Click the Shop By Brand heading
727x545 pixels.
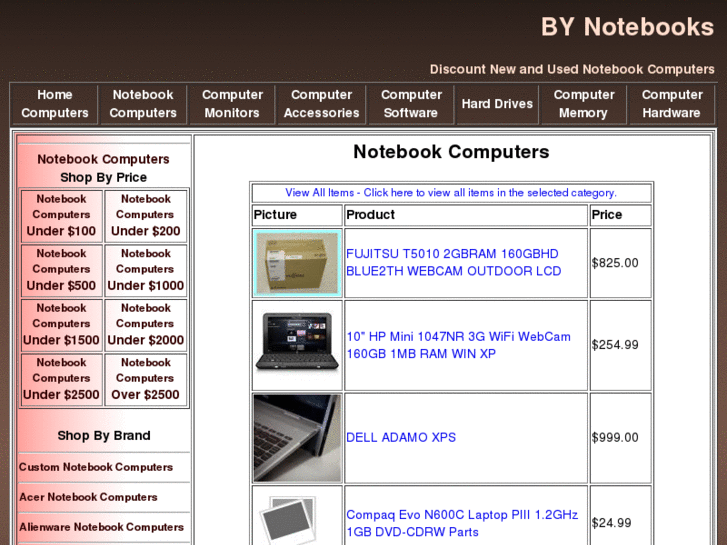pos(104,436)
